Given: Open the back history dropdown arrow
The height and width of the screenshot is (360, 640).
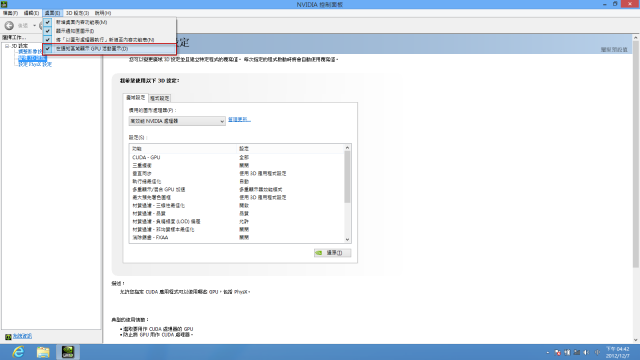Looking at the screenshot, I should [x=34, y=26].
